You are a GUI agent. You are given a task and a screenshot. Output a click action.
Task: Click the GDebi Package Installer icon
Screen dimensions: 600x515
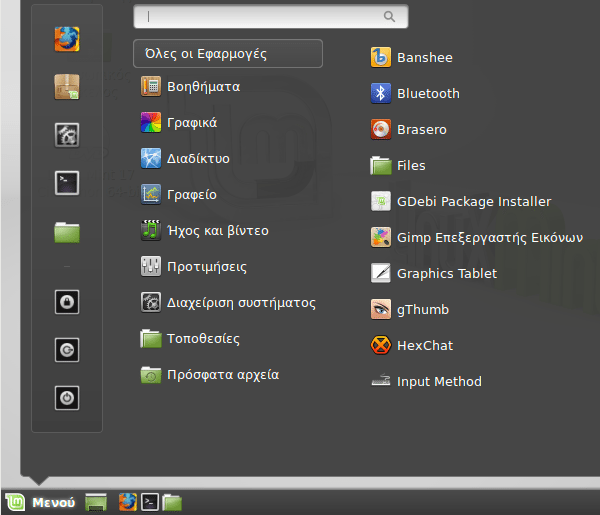click(381, 201)
